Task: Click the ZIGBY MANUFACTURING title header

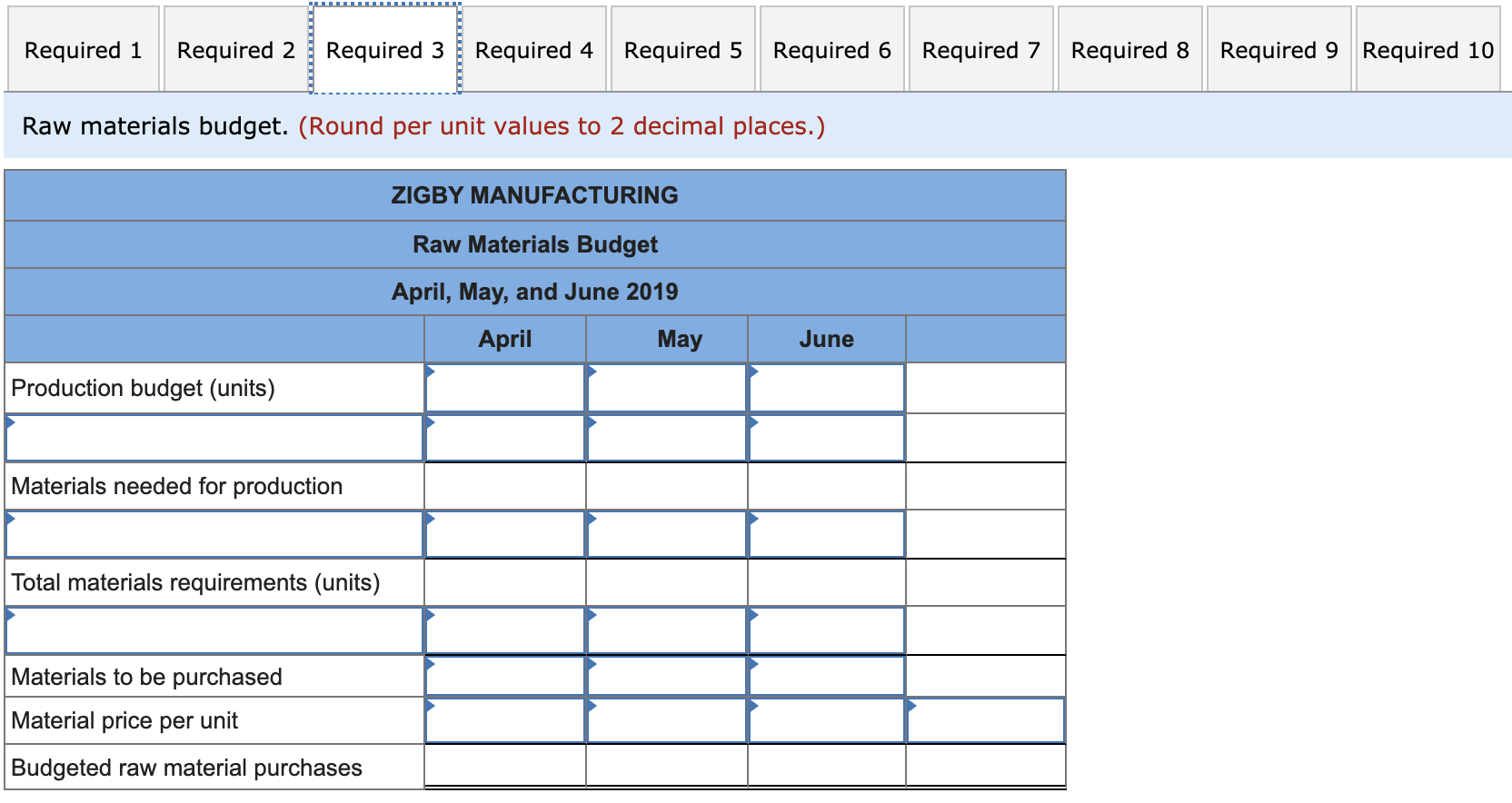Action: pyautogui.click(x=534, y=194)
